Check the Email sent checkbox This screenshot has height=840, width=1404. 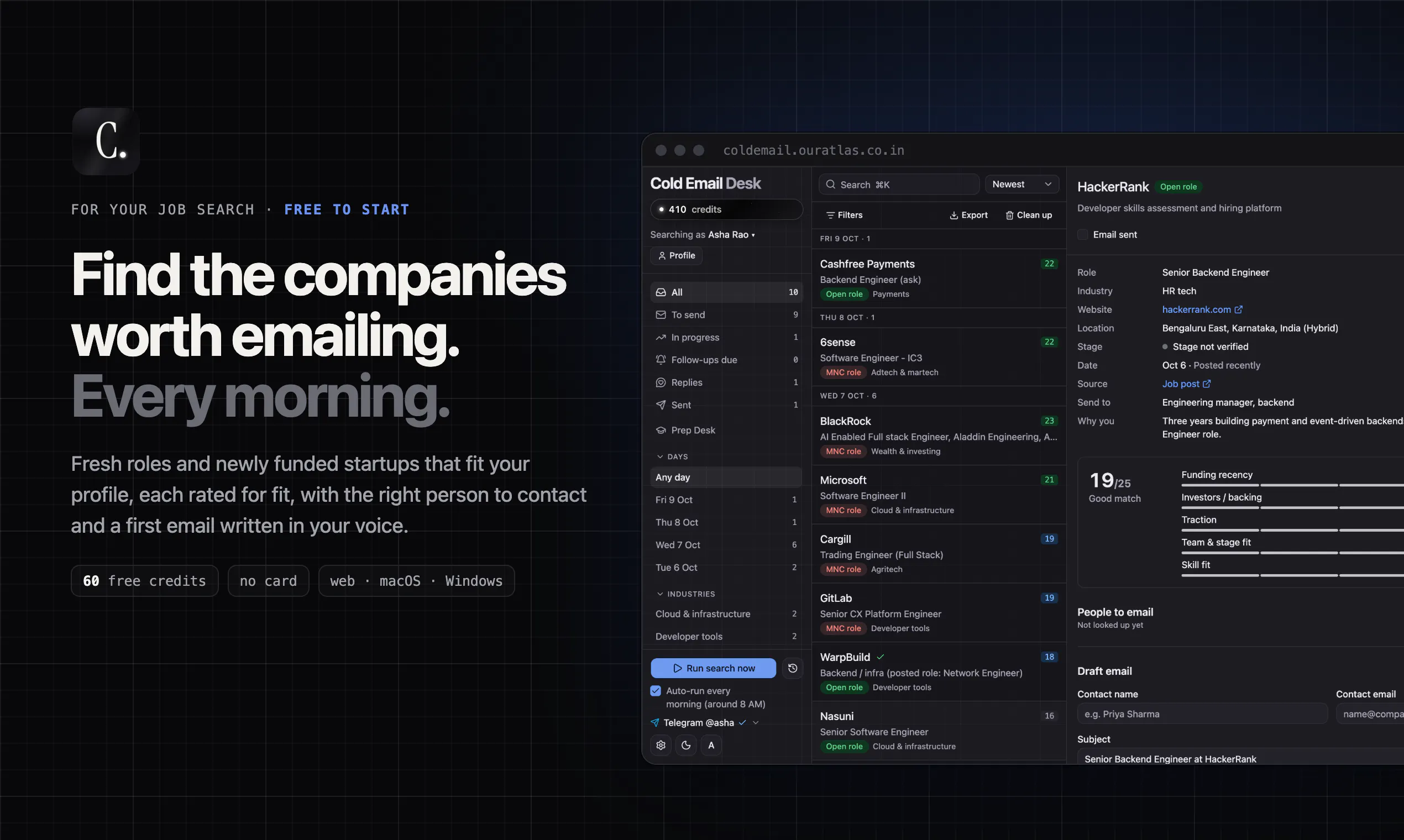click(x=1082, y=235)
